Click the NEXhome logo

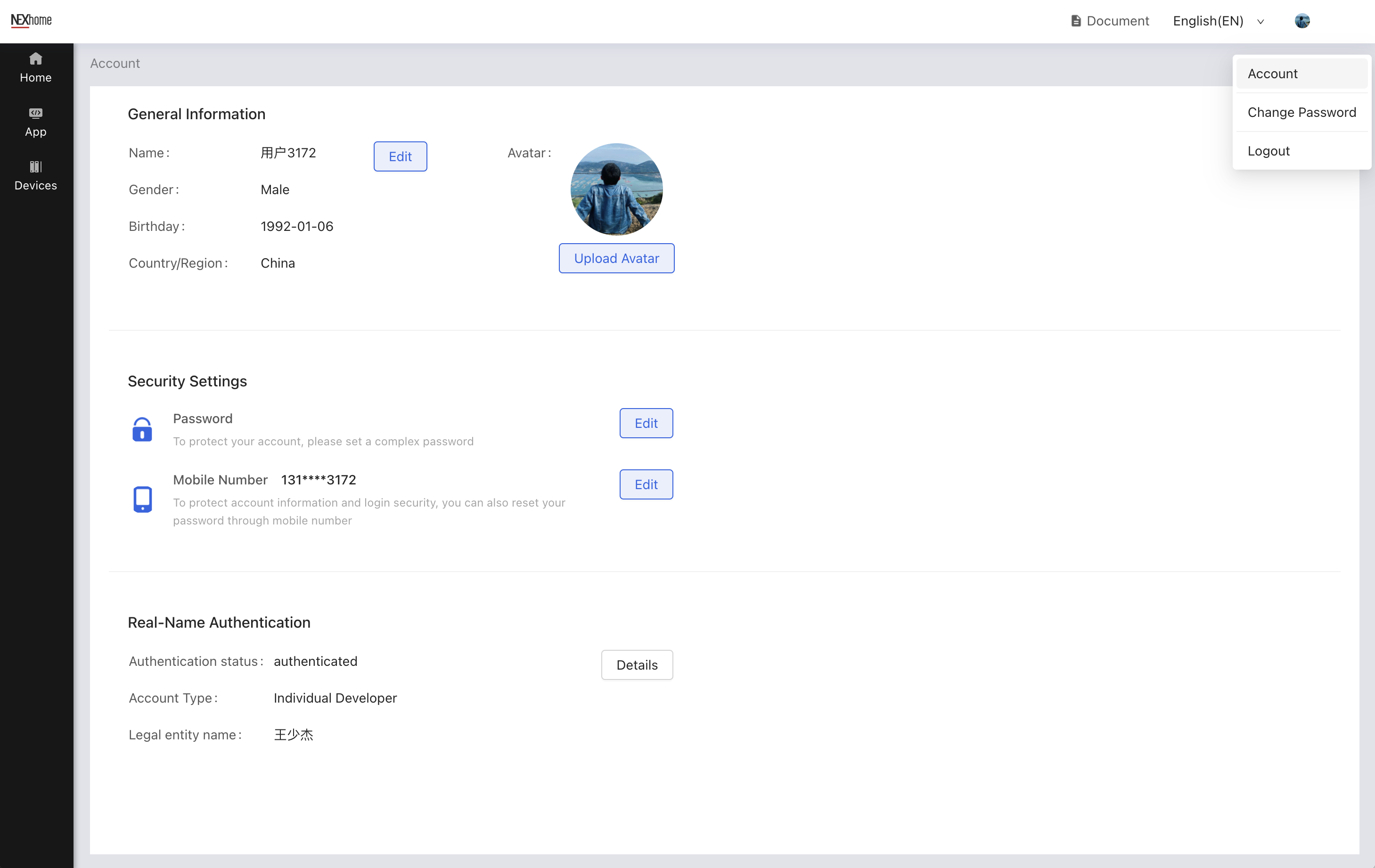point(32,21)
